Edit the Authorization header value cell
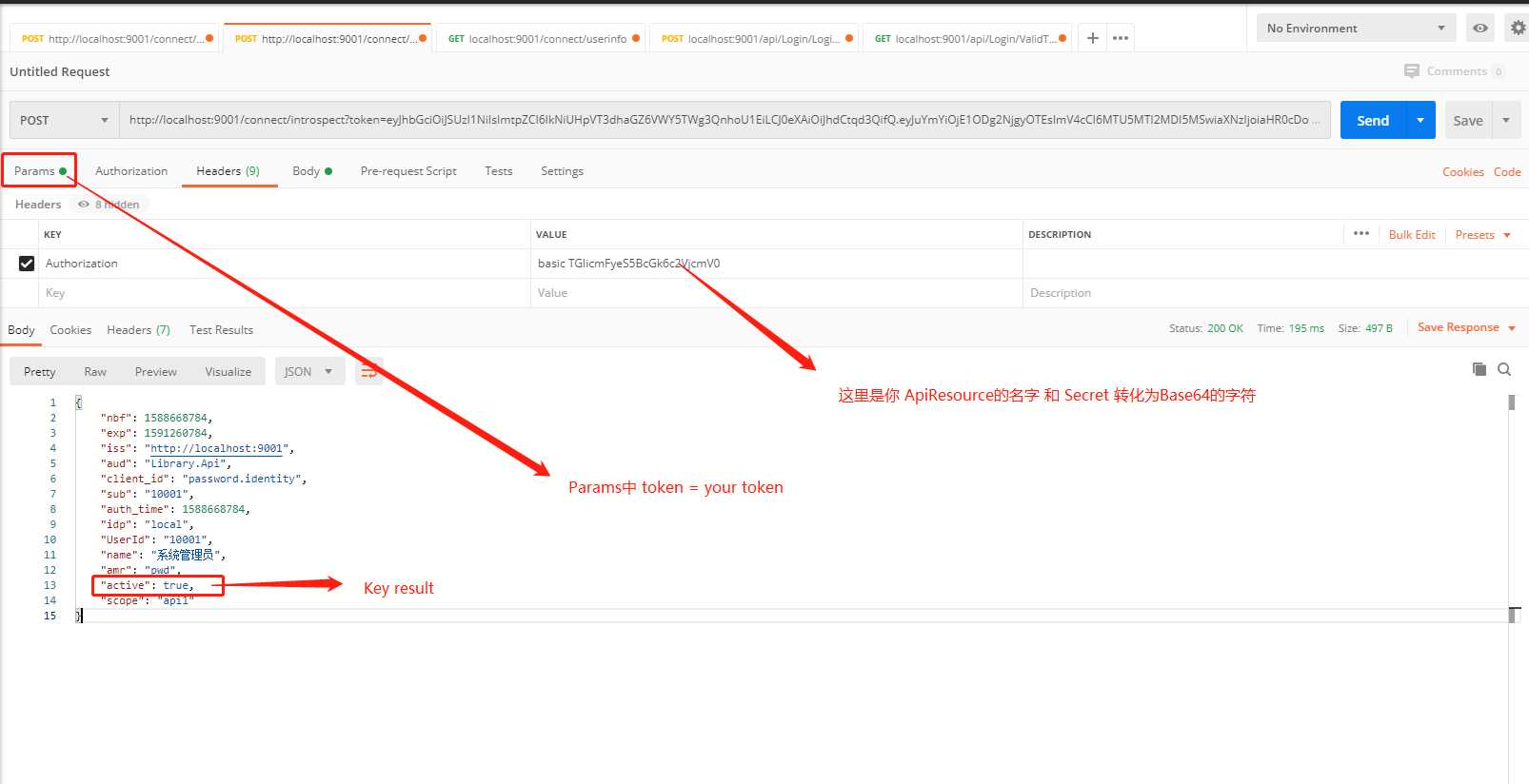Image resolution: width=1529 pixels, height=784 pixels. coord(776,264)
